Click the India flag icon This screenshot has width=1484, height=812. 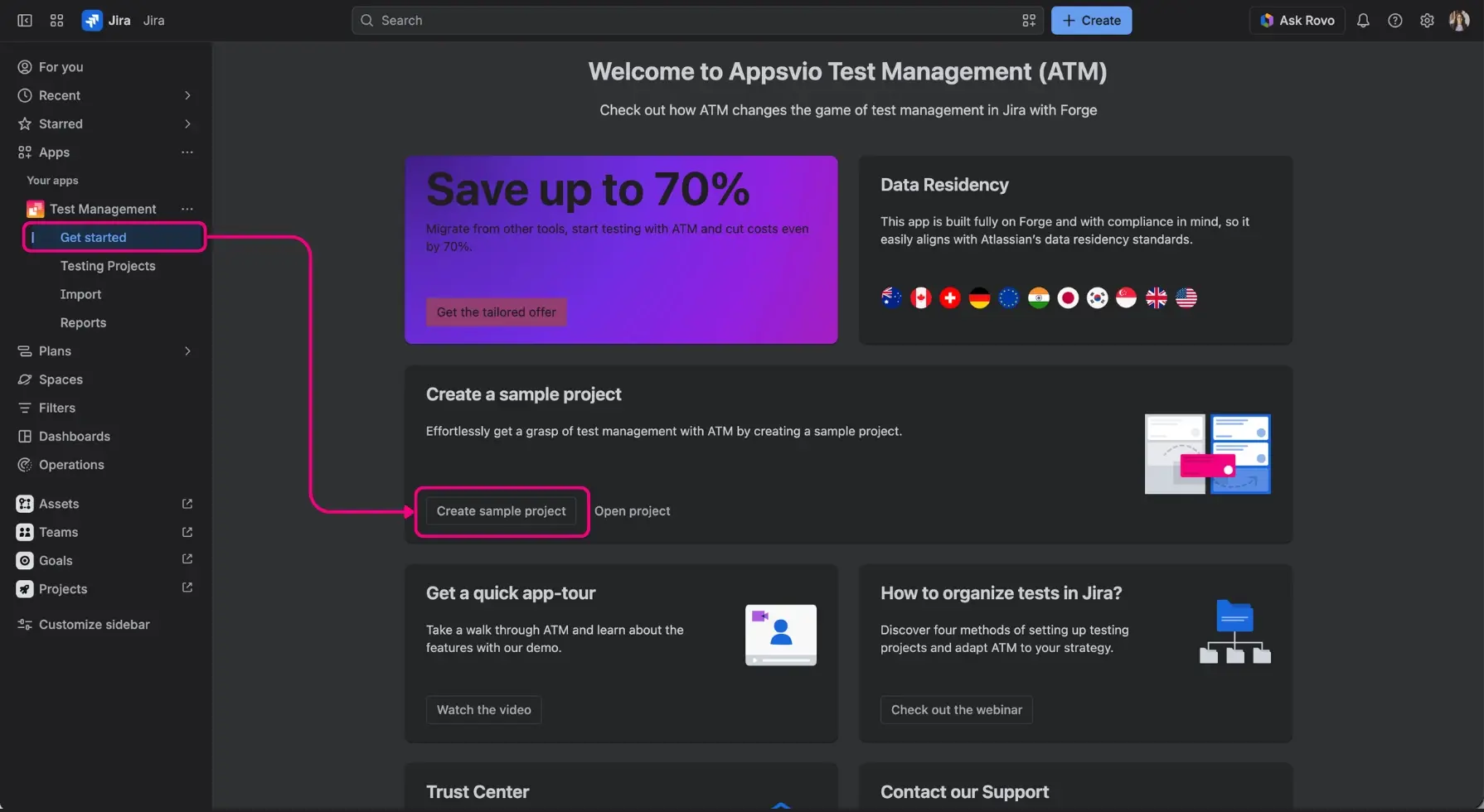pos(1039,297)
